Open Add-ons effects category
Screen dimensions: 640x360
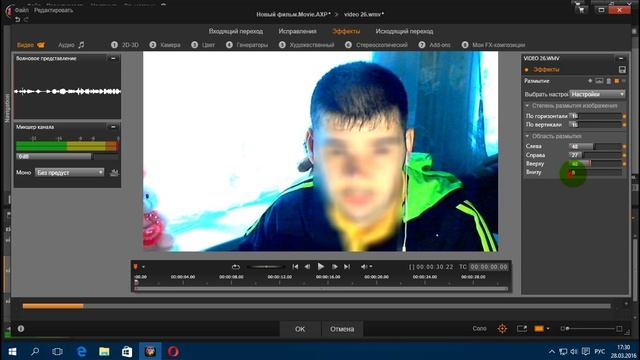coord(435,45)
